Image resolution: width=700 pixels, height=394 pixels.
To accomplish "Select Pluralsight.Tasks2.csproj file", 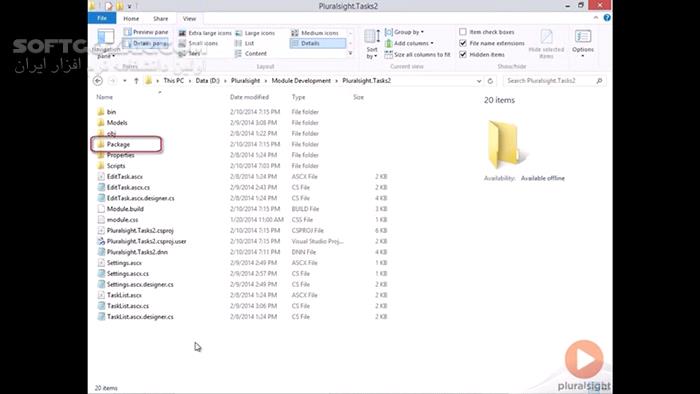I will point(140,231).
